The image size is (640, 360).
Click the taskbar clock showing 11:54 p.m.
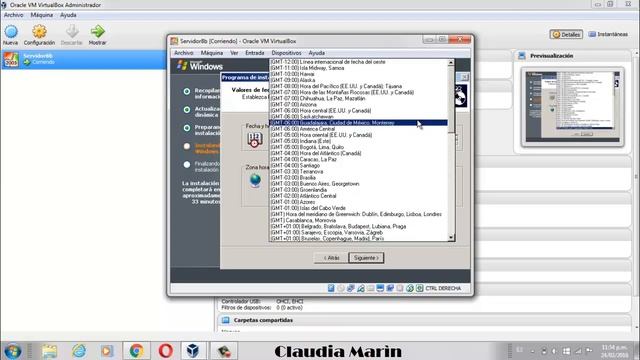click(x=614, y=351)
